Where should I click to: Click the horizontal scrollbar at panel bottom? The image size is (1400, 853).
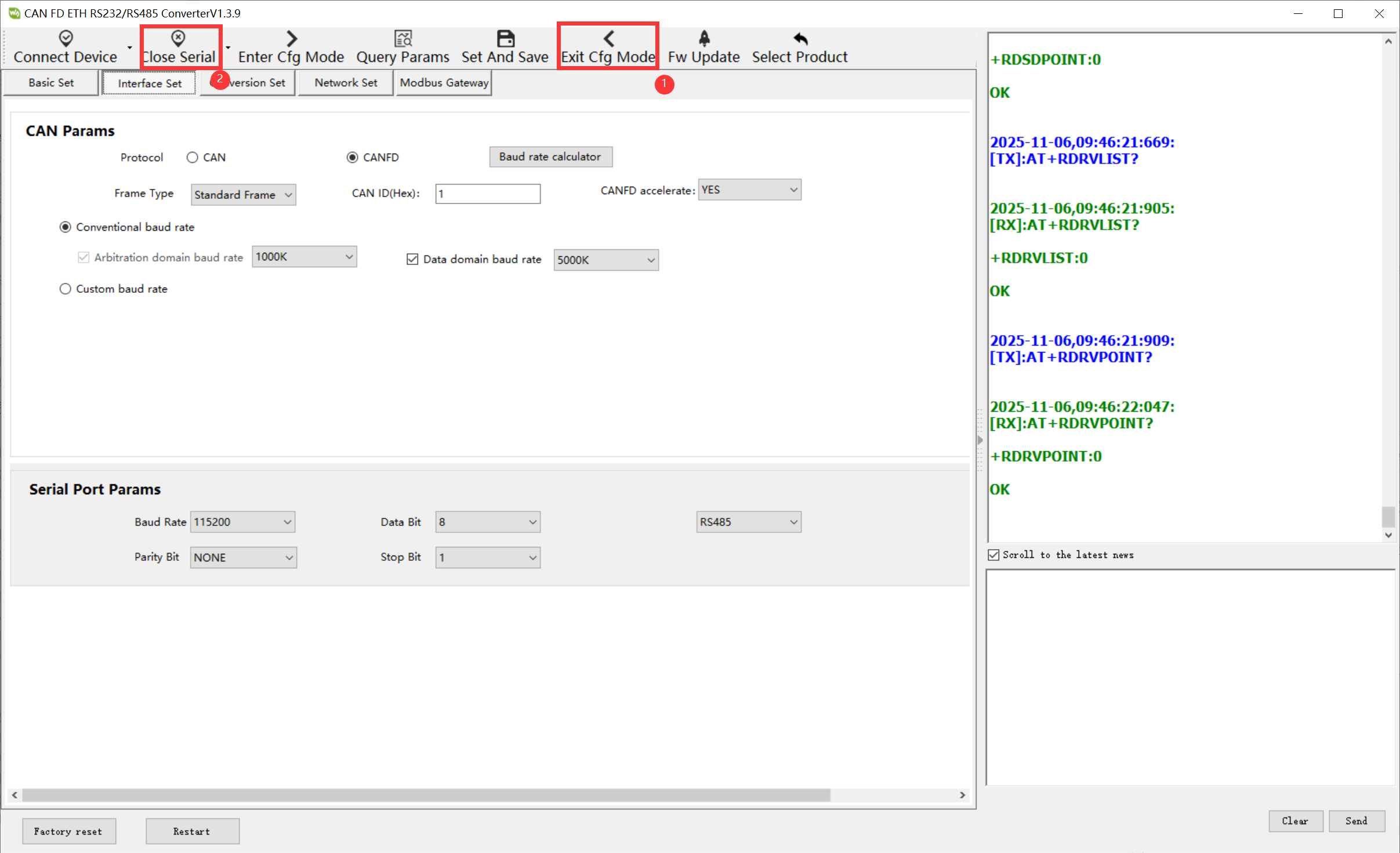tap(426, 795)
